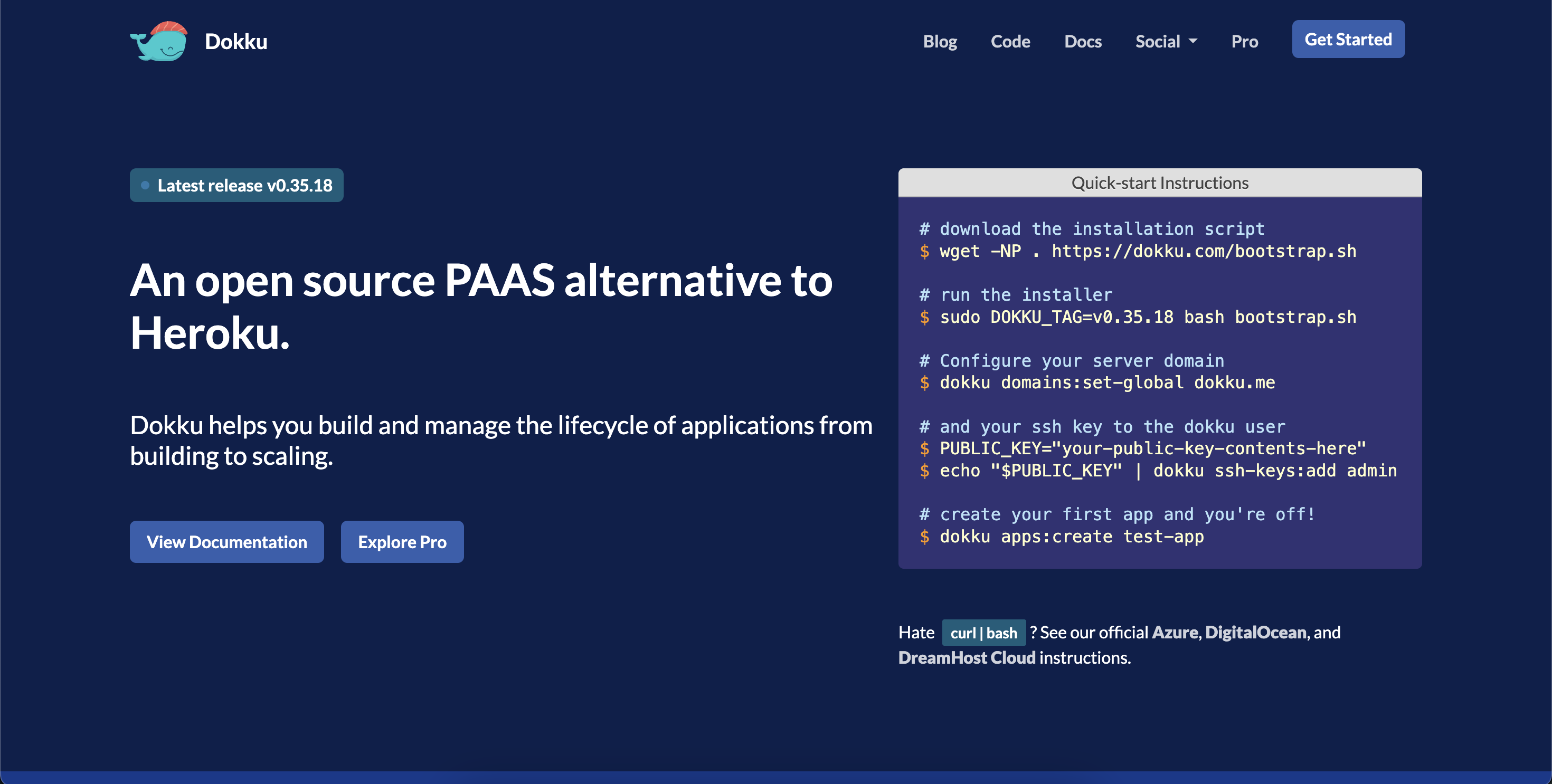Click the PUBLIC_KEY= command line
This screenshot has width=1552, height=784.
pos(1142,448)
